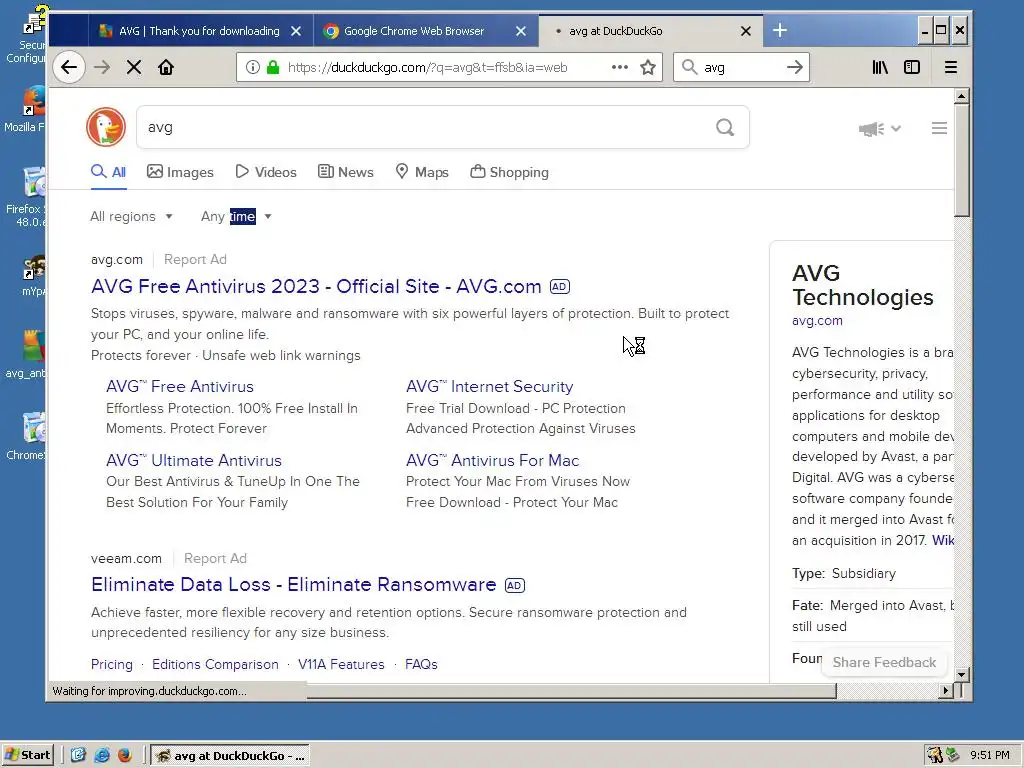Select the All results tab
1024x768 pixels.
point(108,172)
